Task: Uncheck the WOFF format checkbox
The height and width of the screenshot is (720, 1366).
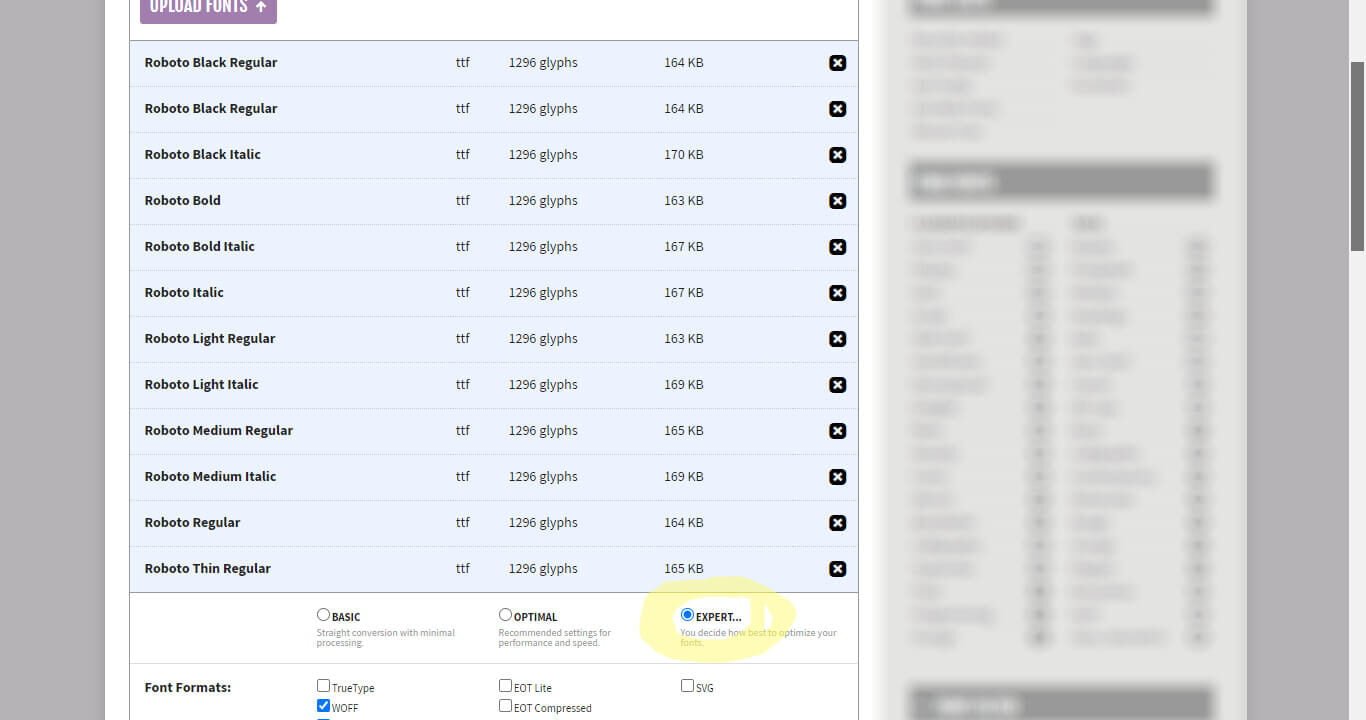Action: tap(323, 706)
